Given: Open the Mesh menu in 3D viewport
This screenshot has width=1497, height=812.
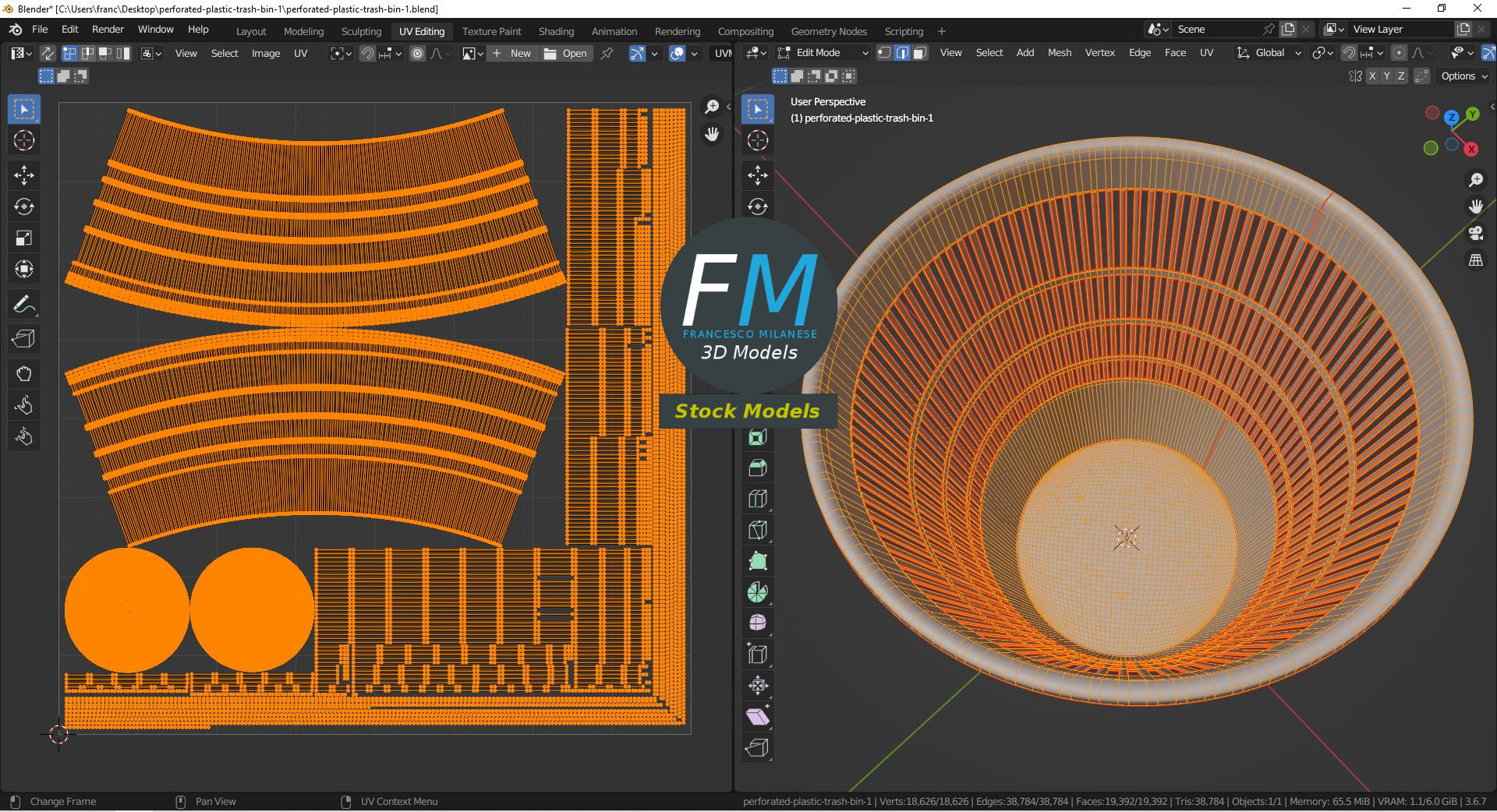Looking at the screenshot, I should point(1059,53).
